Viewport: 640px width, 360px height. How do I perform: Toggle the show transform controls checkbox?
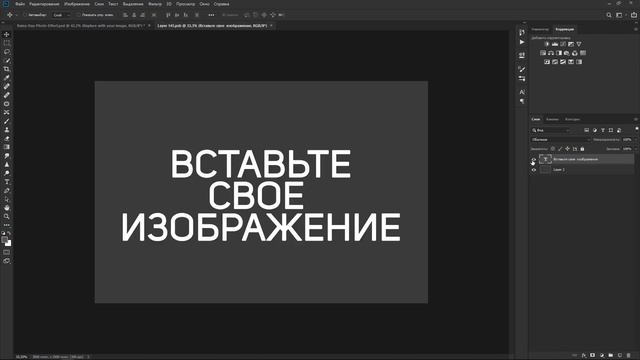(78, 15)
